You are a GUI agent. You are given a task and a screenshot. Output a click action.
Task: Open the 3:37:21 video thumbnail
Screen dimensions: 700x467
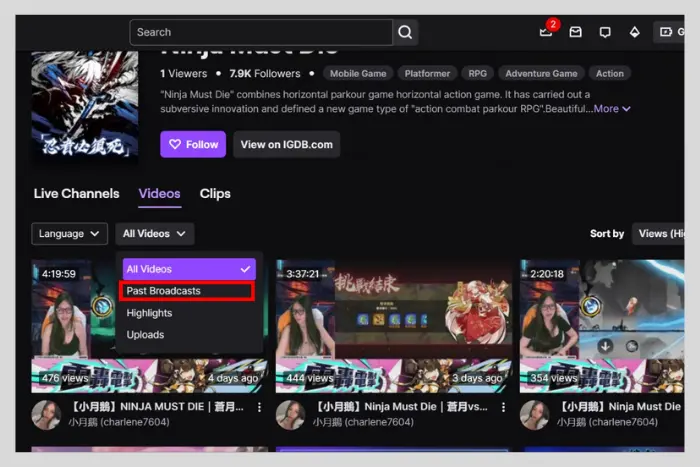(394, 326)
